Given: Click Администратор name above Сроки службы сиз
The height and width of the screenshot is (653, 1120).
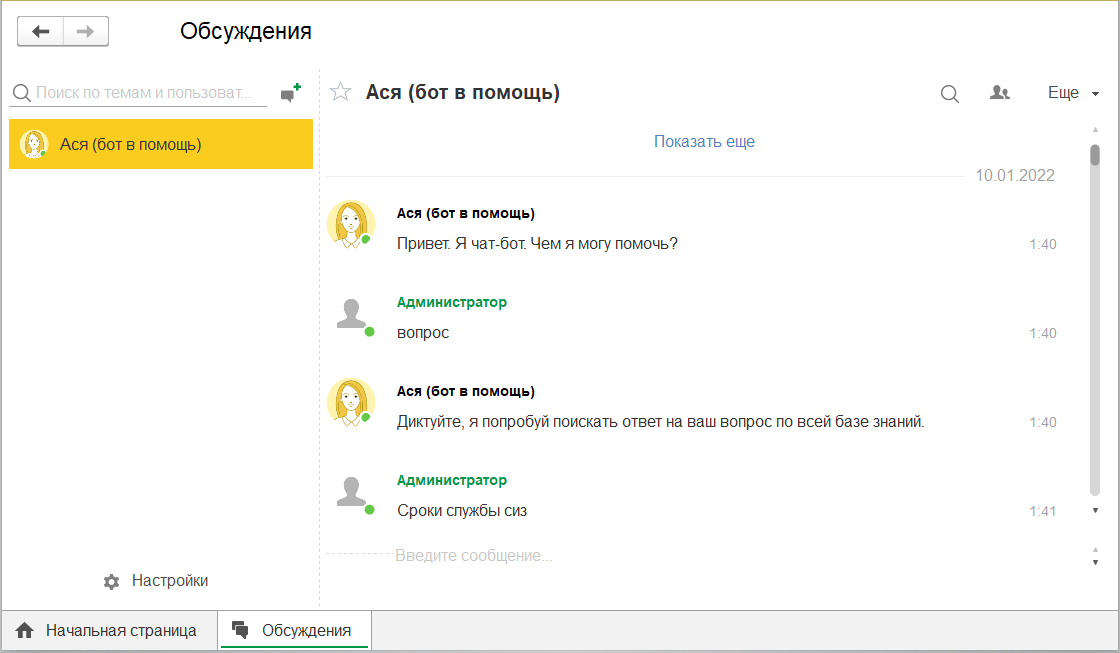Looking at the screenshot, I should click(x=452, y=480).
